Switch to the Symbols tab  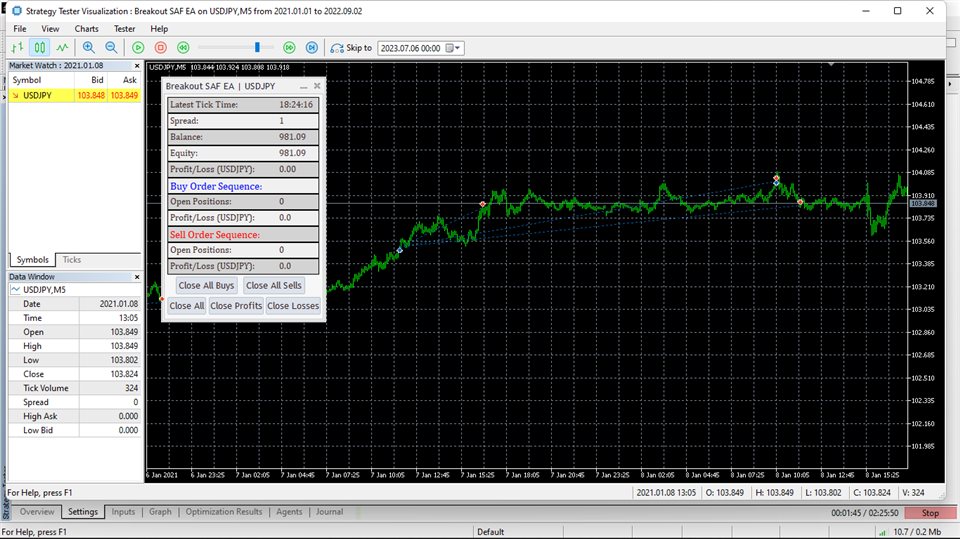point(32,260)
